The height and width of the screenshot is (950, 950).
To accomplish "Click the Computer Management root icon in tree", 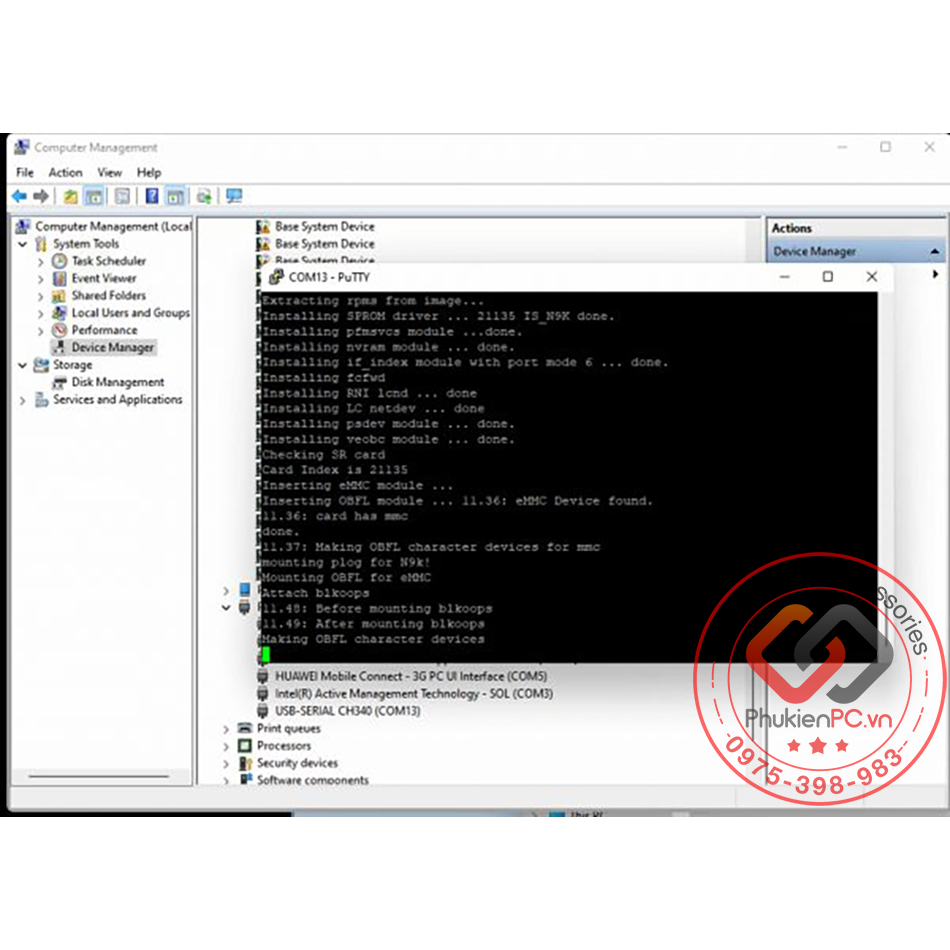I will 23,227.
